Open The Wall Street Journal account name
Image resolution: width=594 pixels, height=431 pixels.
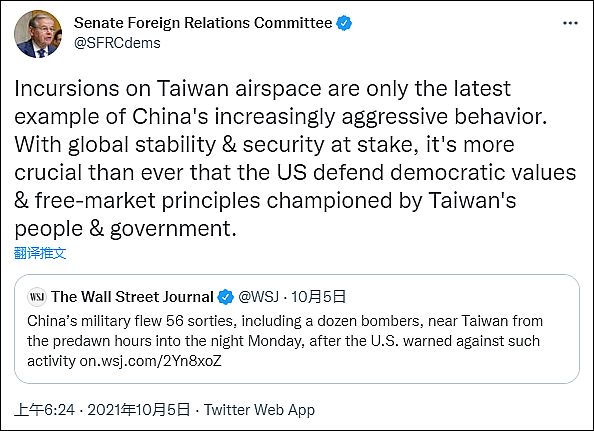133,297
